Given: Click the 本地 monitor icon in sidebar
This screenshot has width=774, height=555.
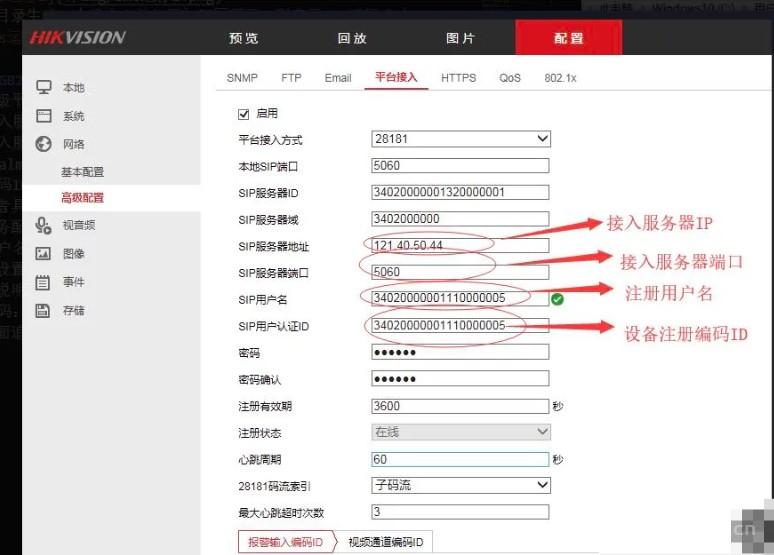Looking at the screenshot, I should (x=44, y=88).
